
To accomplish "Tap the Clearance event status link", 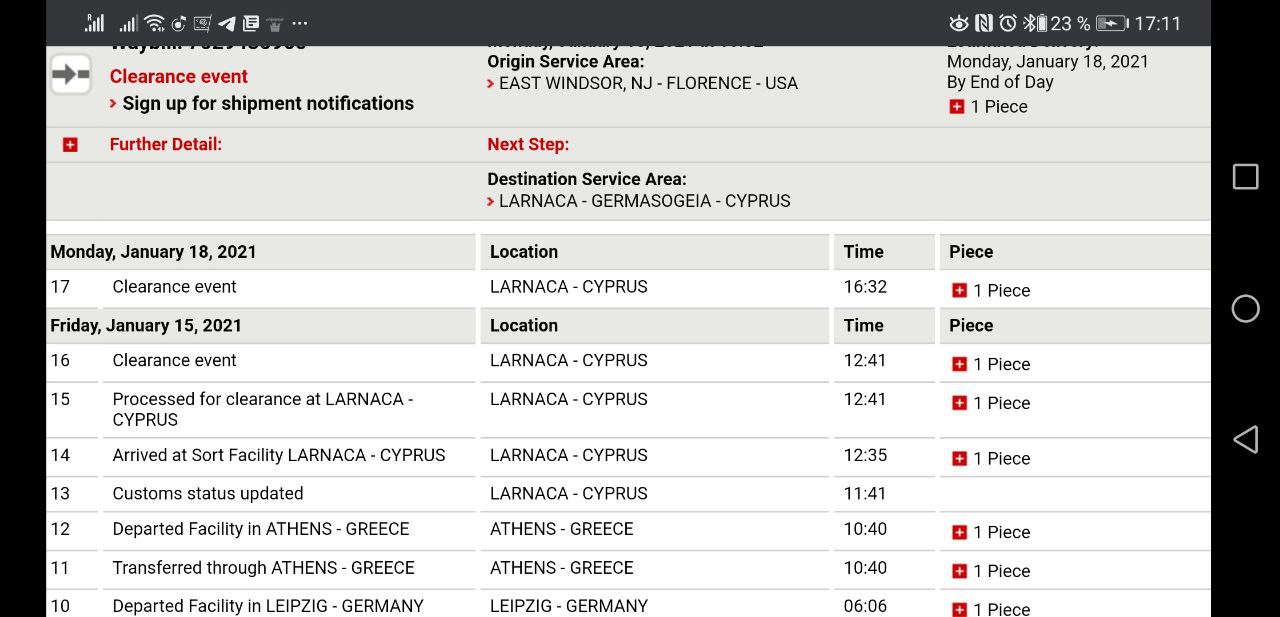I will 179,76.
